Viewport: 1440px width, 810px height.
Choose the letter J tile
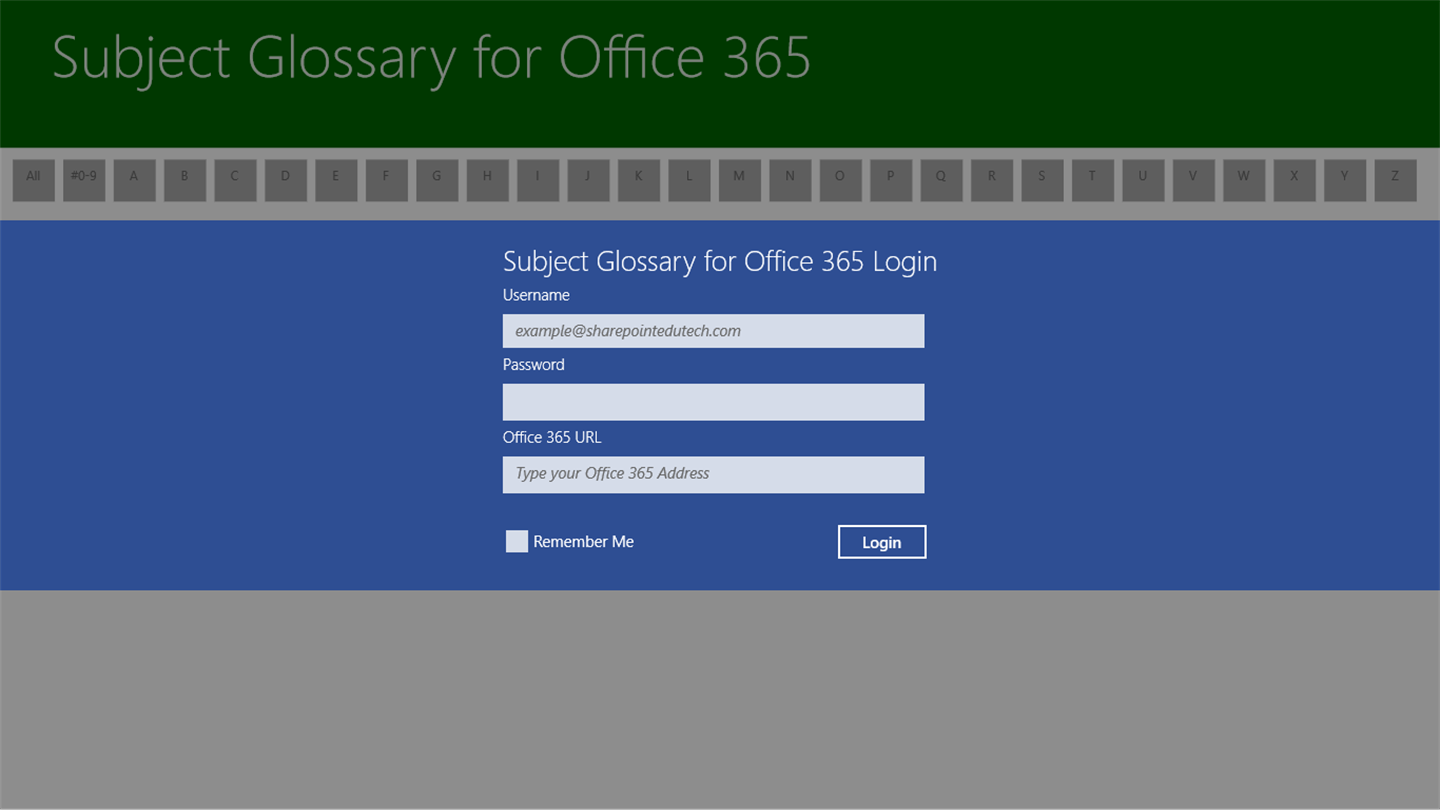point(588,180)
